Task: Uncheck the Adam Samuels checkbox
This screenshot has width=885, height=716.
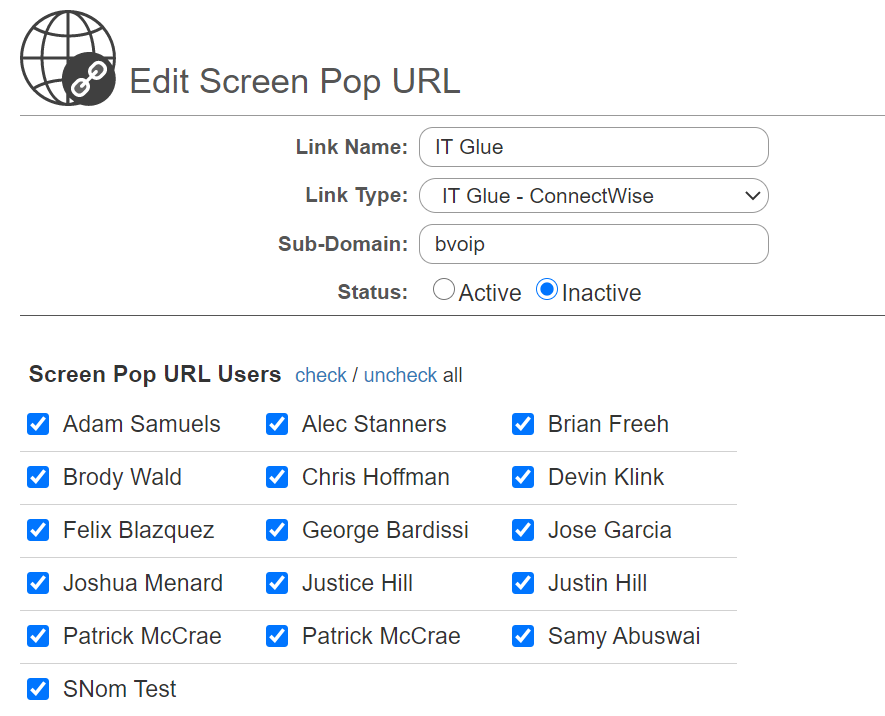Action: pos(38,424)
